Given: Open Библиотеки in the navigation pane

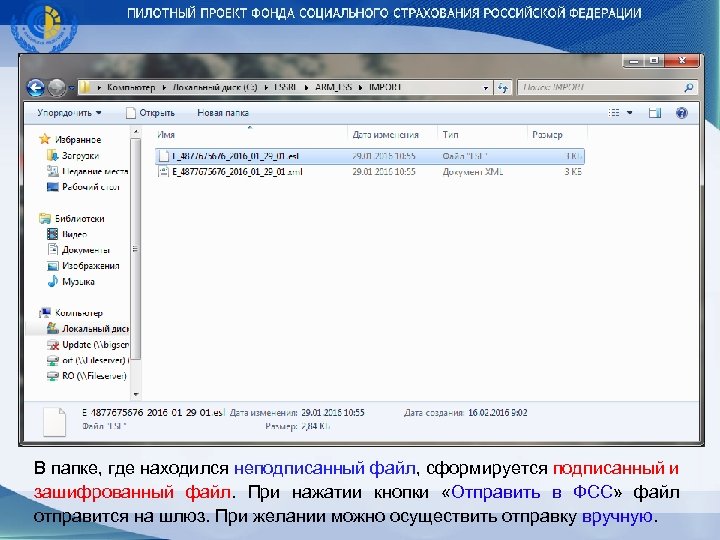Looking at the screenshot, I should point(79,219).
